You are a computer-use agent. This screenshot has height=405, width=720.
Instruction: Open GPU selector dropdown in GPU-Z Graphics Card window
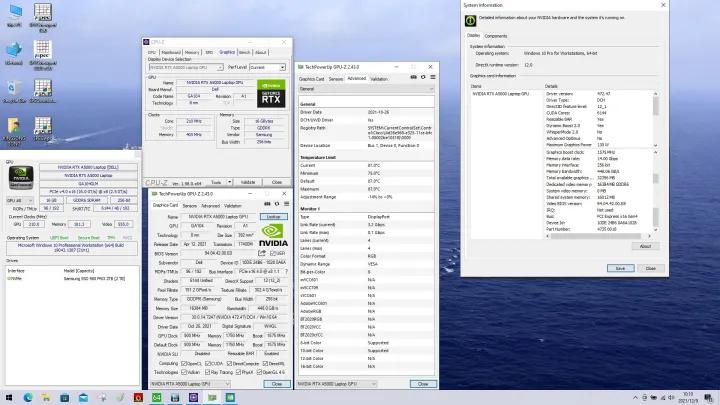click(191, 384)
